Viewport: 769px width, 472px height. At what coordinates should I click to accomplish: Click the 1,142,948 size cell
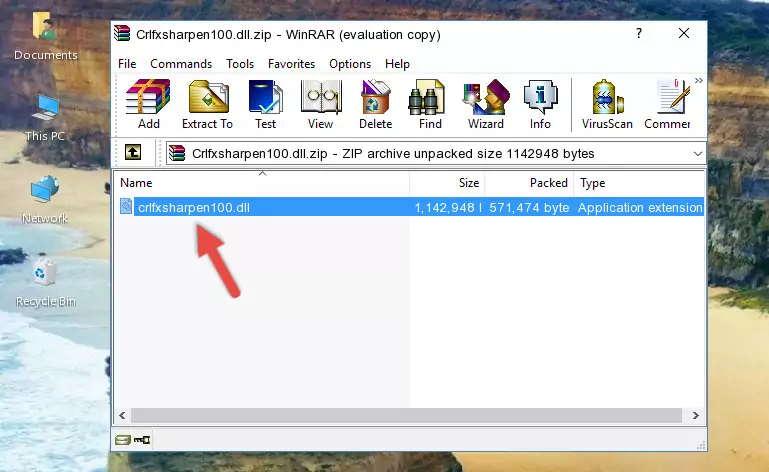tap(447, 208)
